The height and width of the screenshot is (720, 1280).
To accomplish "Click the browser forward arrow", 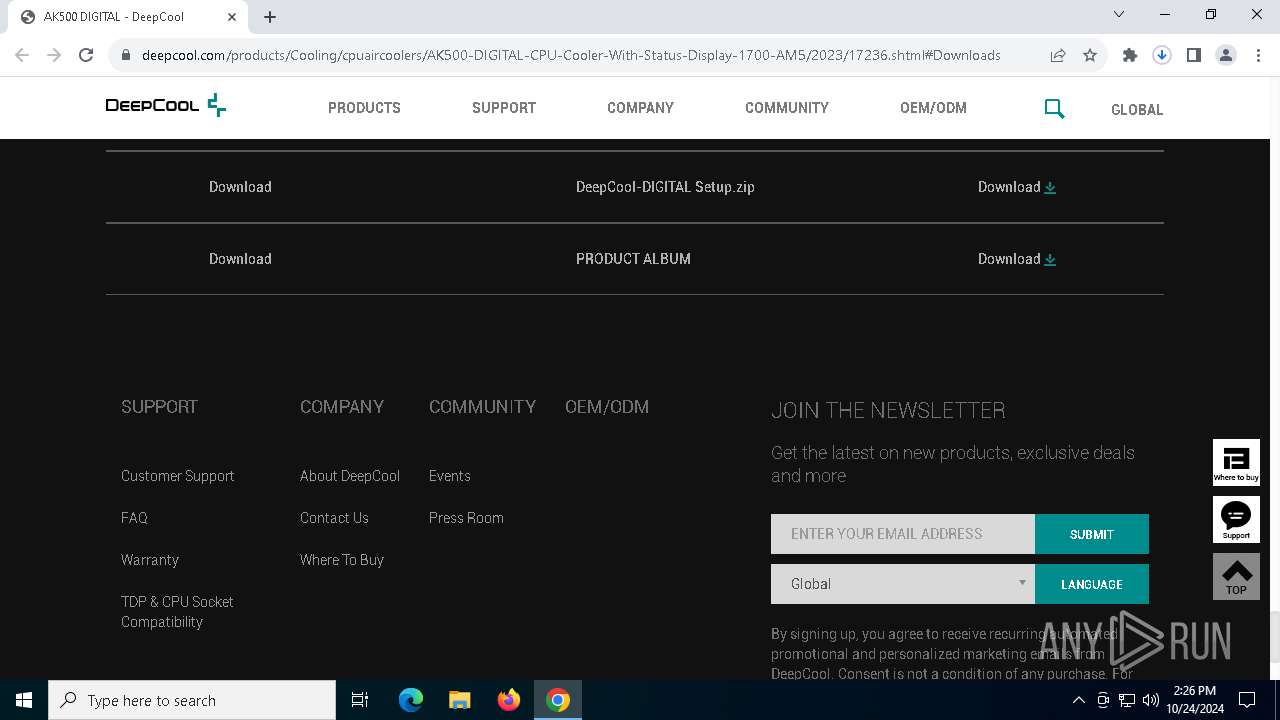I will (x=54, y=55).
